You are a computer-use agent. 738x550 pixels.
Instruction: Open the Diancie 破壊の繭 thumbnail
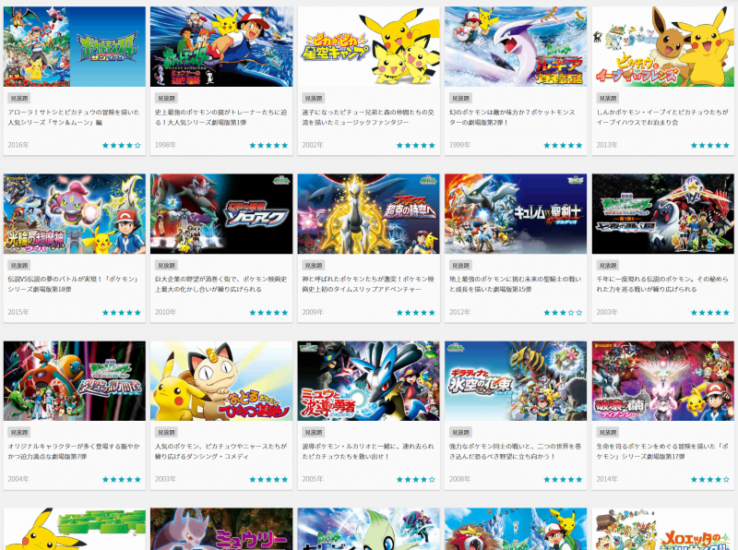[663, 381]
